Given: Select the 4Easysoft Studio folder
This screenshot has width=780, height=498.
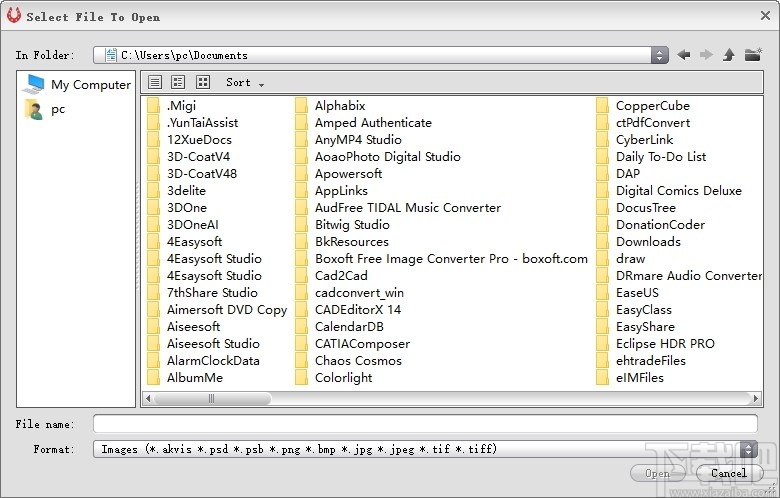Looking at the screenshot, I should pyautogui.click(x=204, y=259).
